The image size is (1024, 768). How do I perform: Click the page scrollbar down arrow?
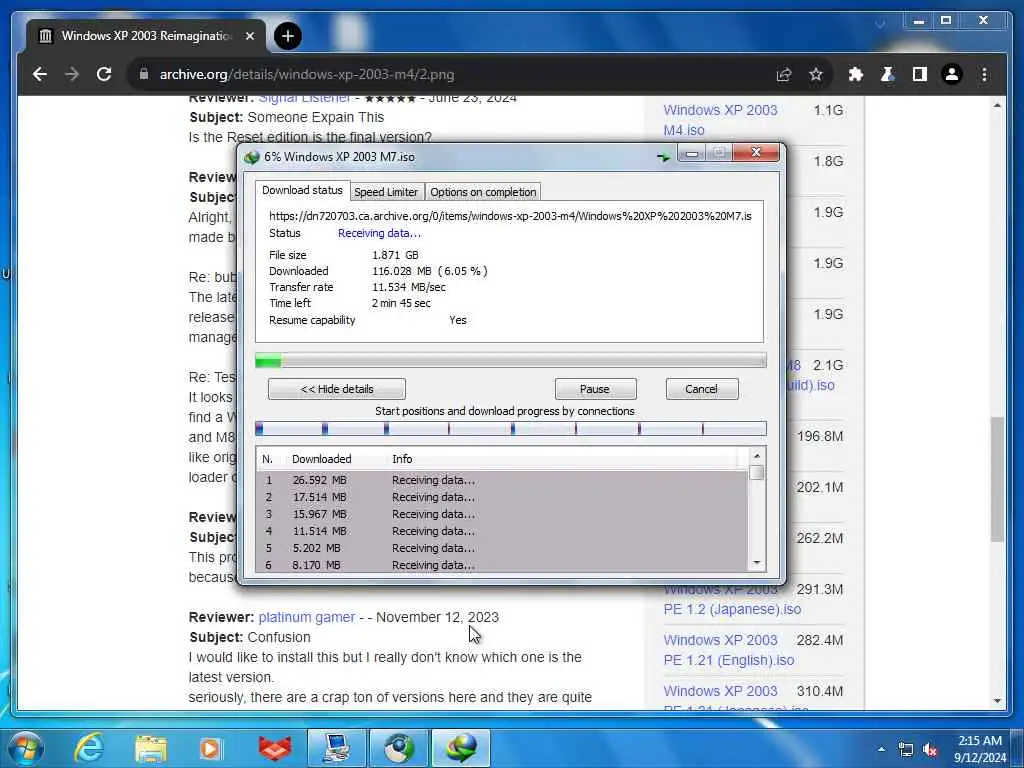click(x=997, y=701)
